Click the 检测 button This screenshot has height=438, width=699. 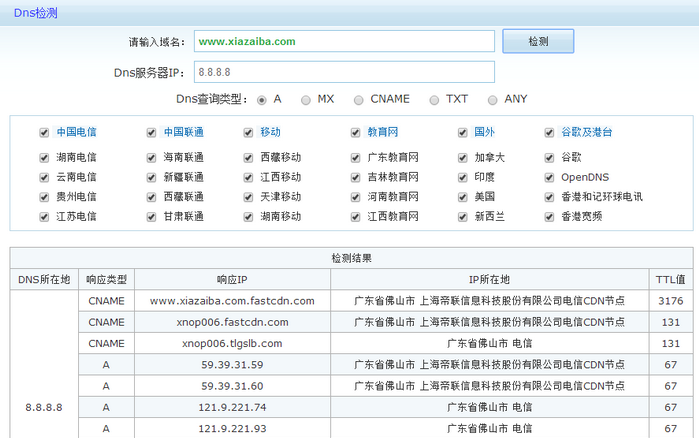[x=538, y=41]
